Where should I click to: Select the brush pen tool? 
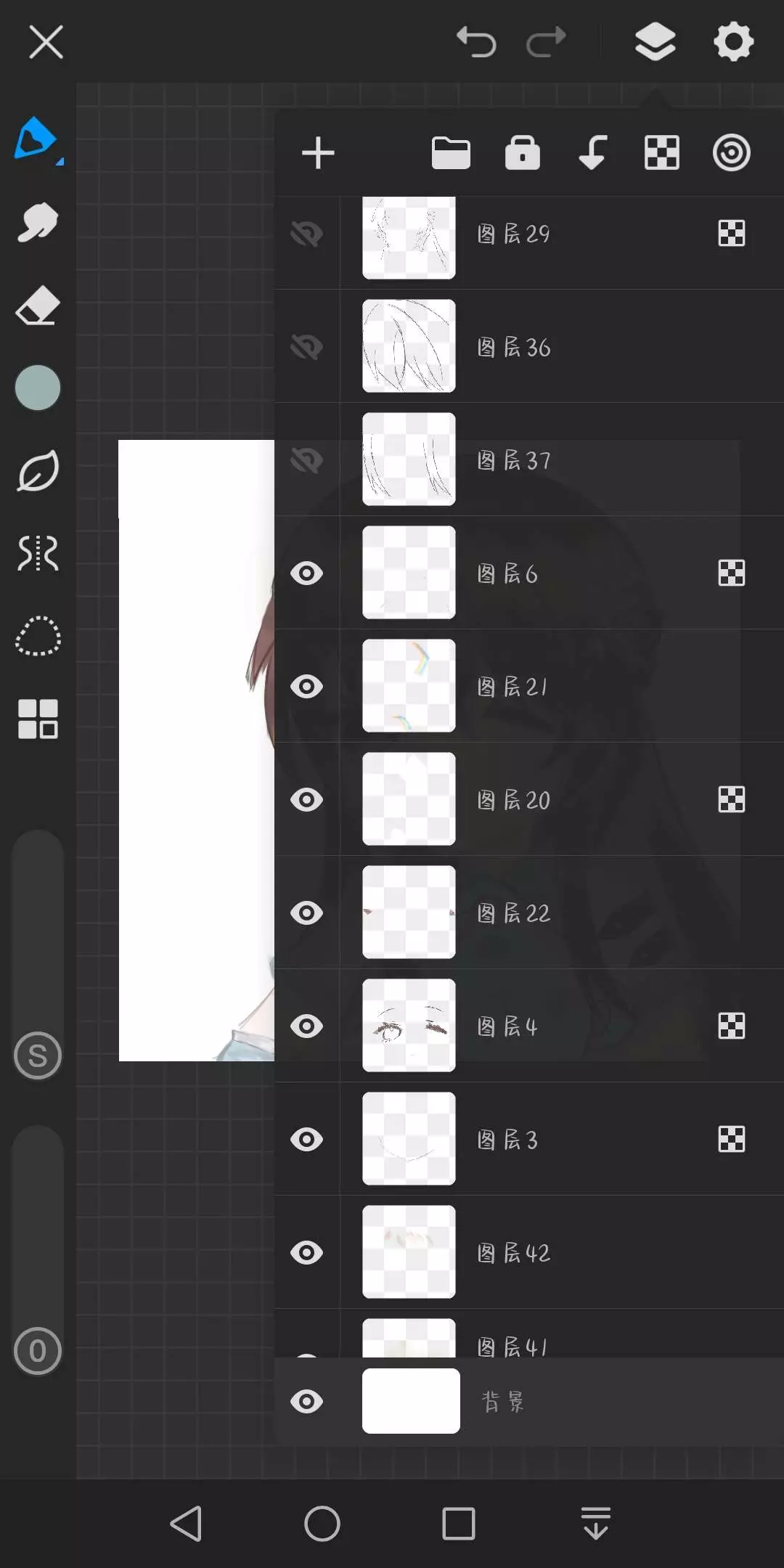38,139
